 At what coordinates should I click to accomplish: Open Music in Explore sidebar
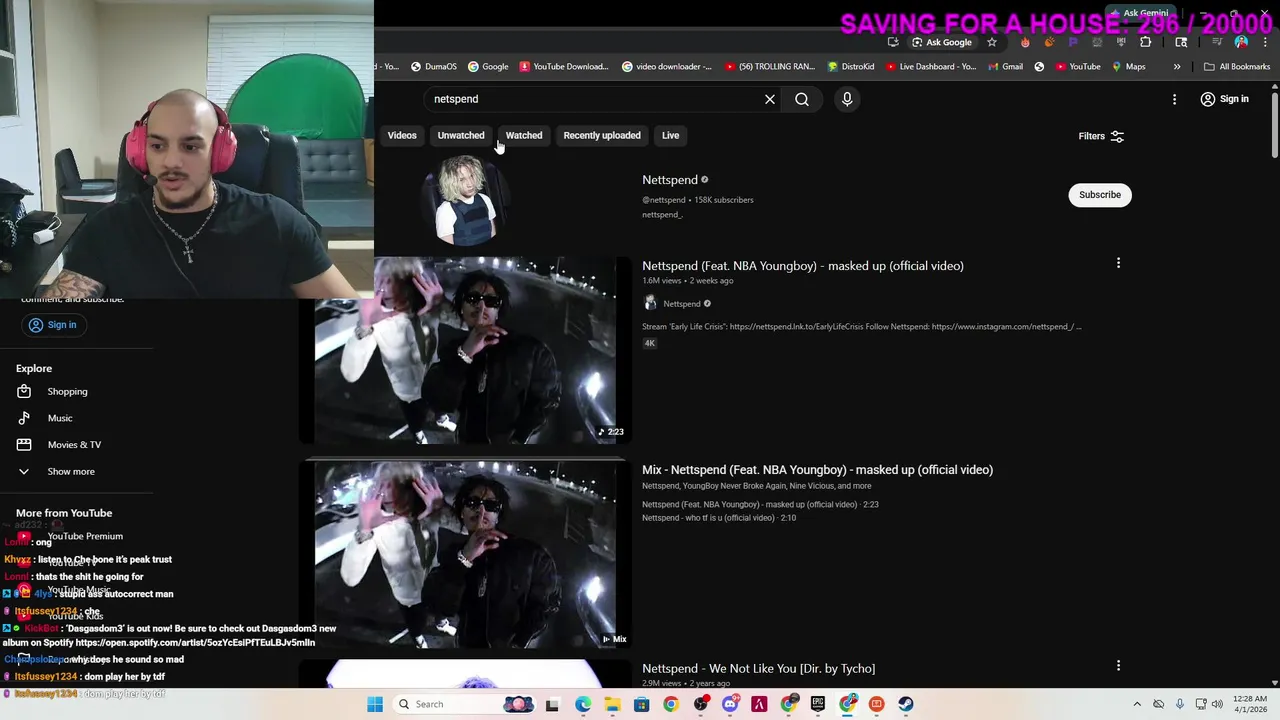pos(60,418)
